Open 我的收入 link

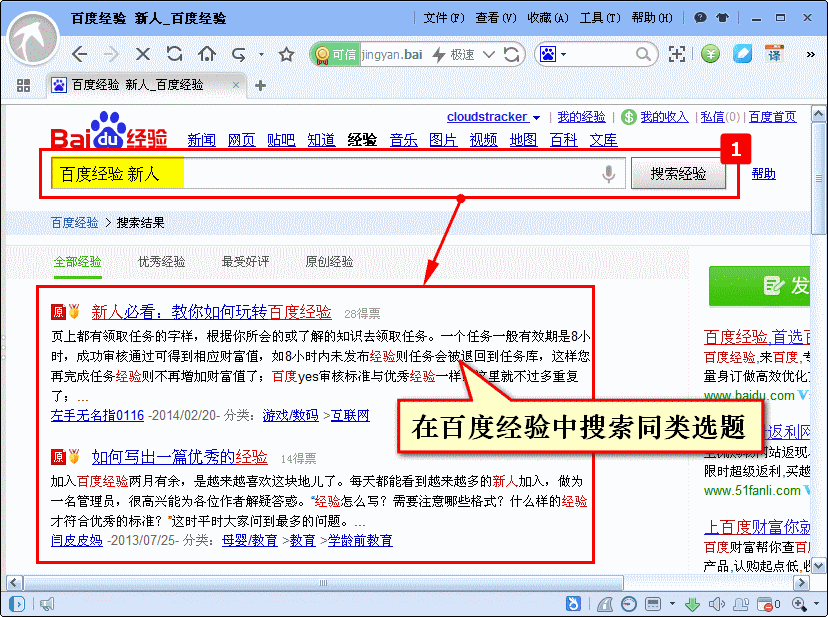click(x=664, y=117)
